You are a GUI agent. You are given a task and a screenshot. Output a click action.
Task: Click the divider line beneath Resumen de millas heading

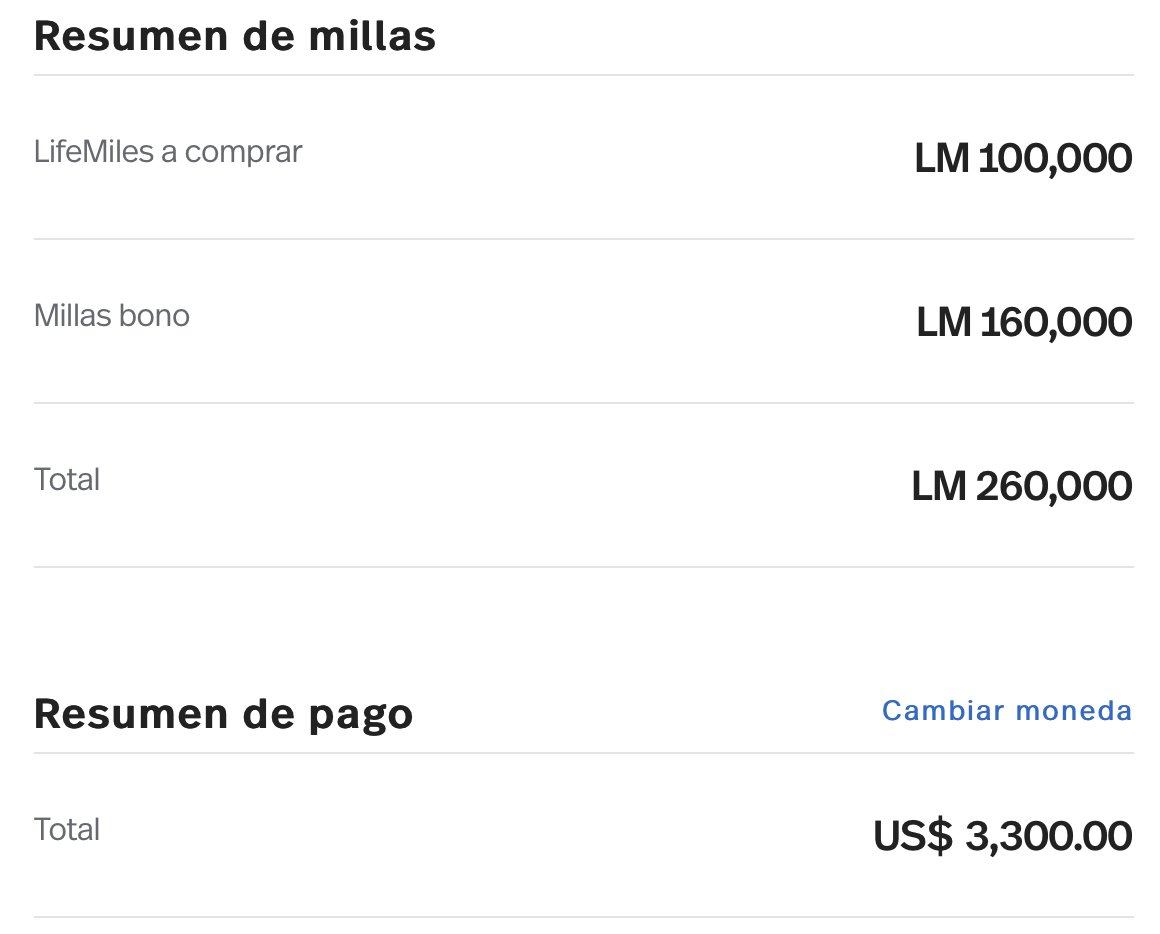tap(584, 75)
